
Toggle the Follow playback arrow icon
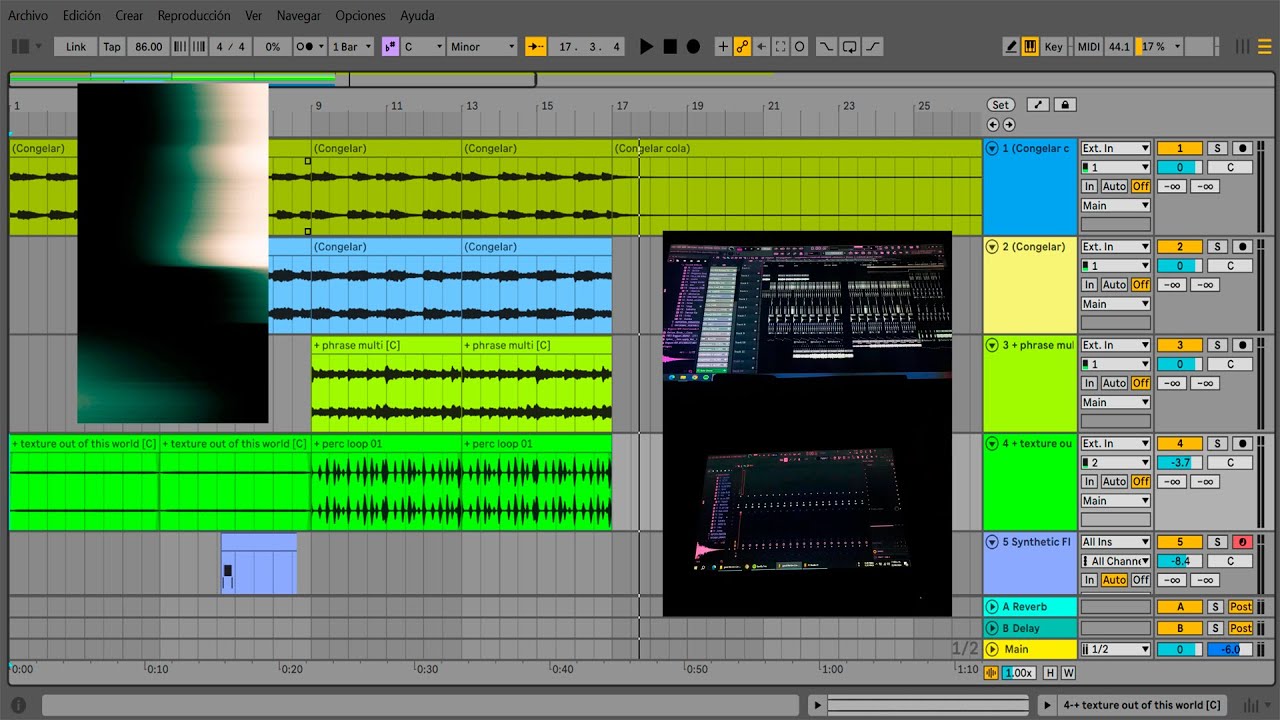(536, 47)
